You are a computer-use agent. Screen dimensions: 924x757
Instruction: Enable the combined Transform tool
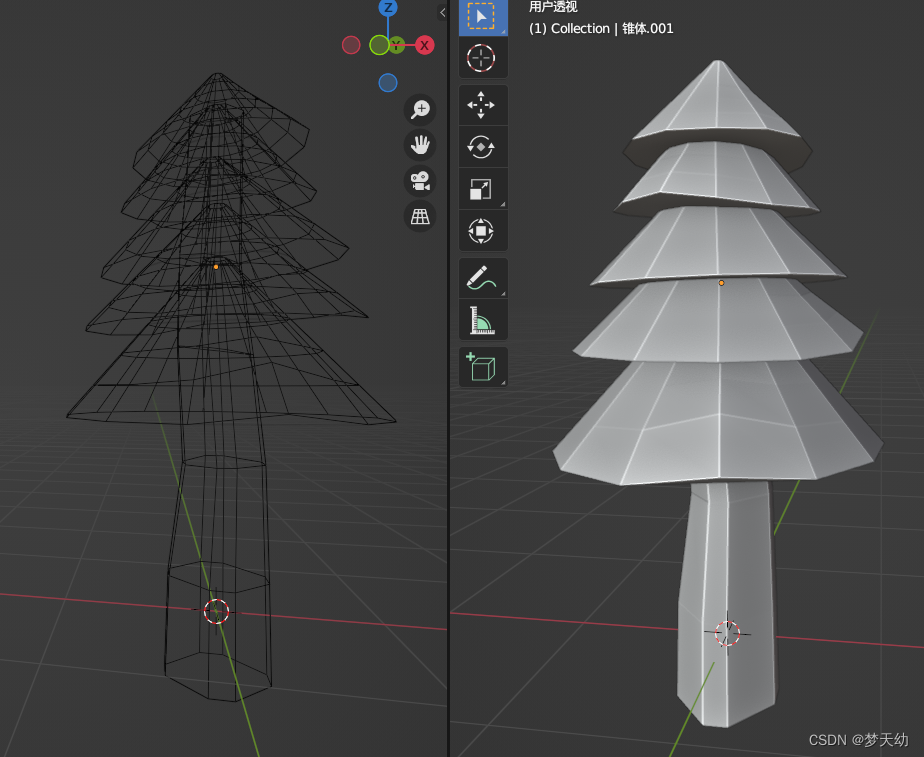483,231
